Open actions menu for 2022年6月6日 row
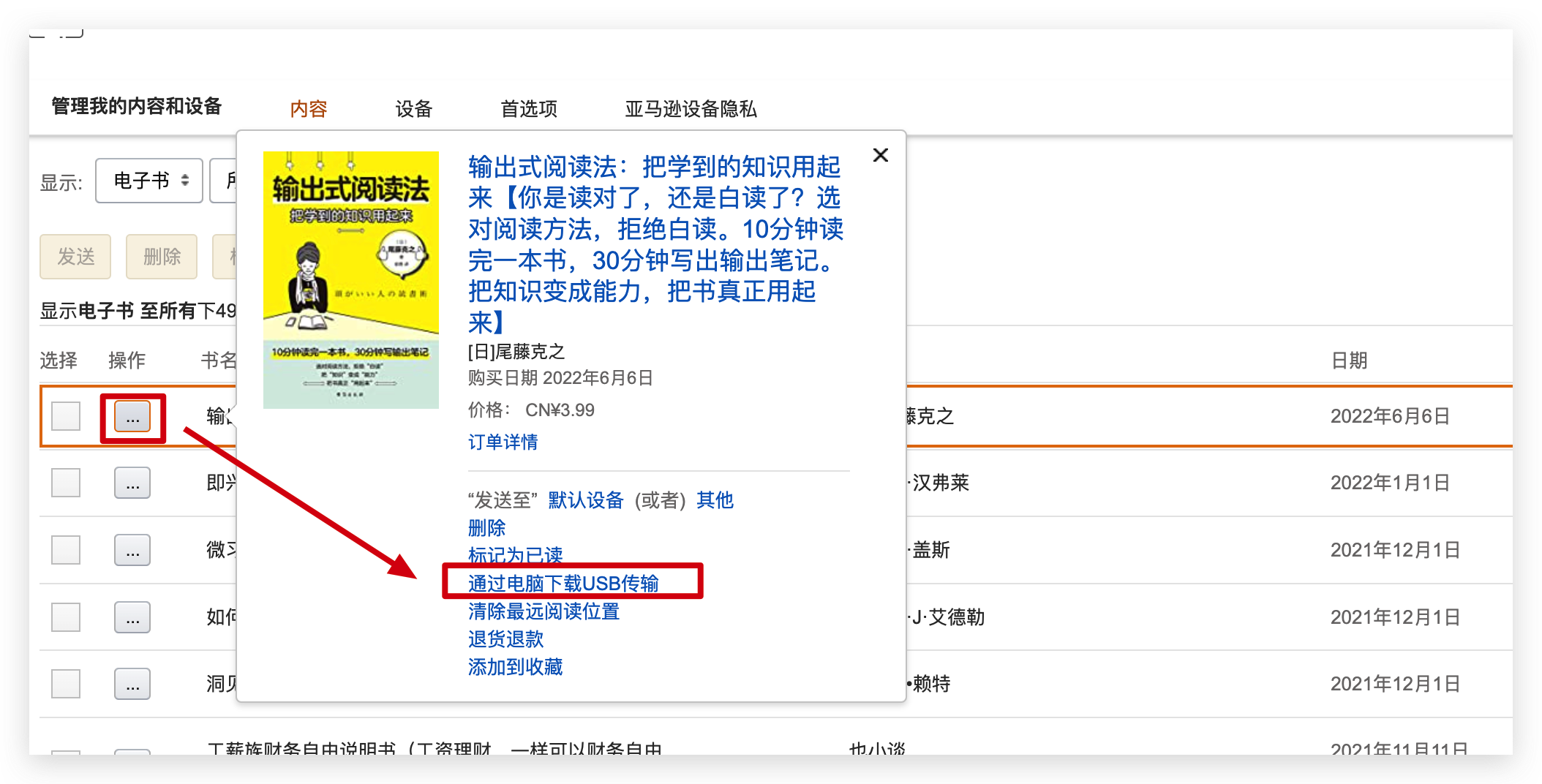The width and height of the screenshot is (1542, 784). pyautogui.click(x=132, y=416)
